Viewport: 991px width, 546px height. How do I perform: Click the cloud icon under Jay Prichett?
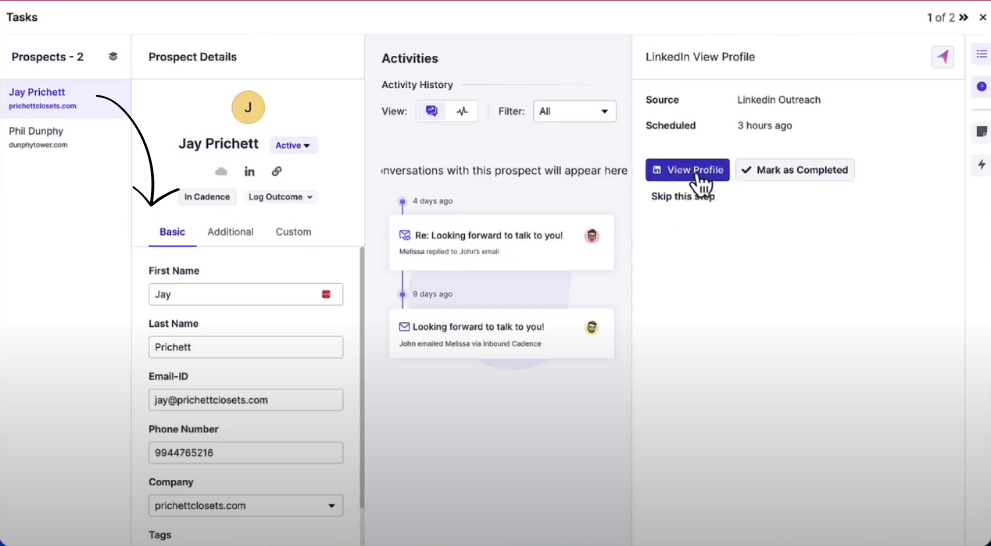click(221, 172)
